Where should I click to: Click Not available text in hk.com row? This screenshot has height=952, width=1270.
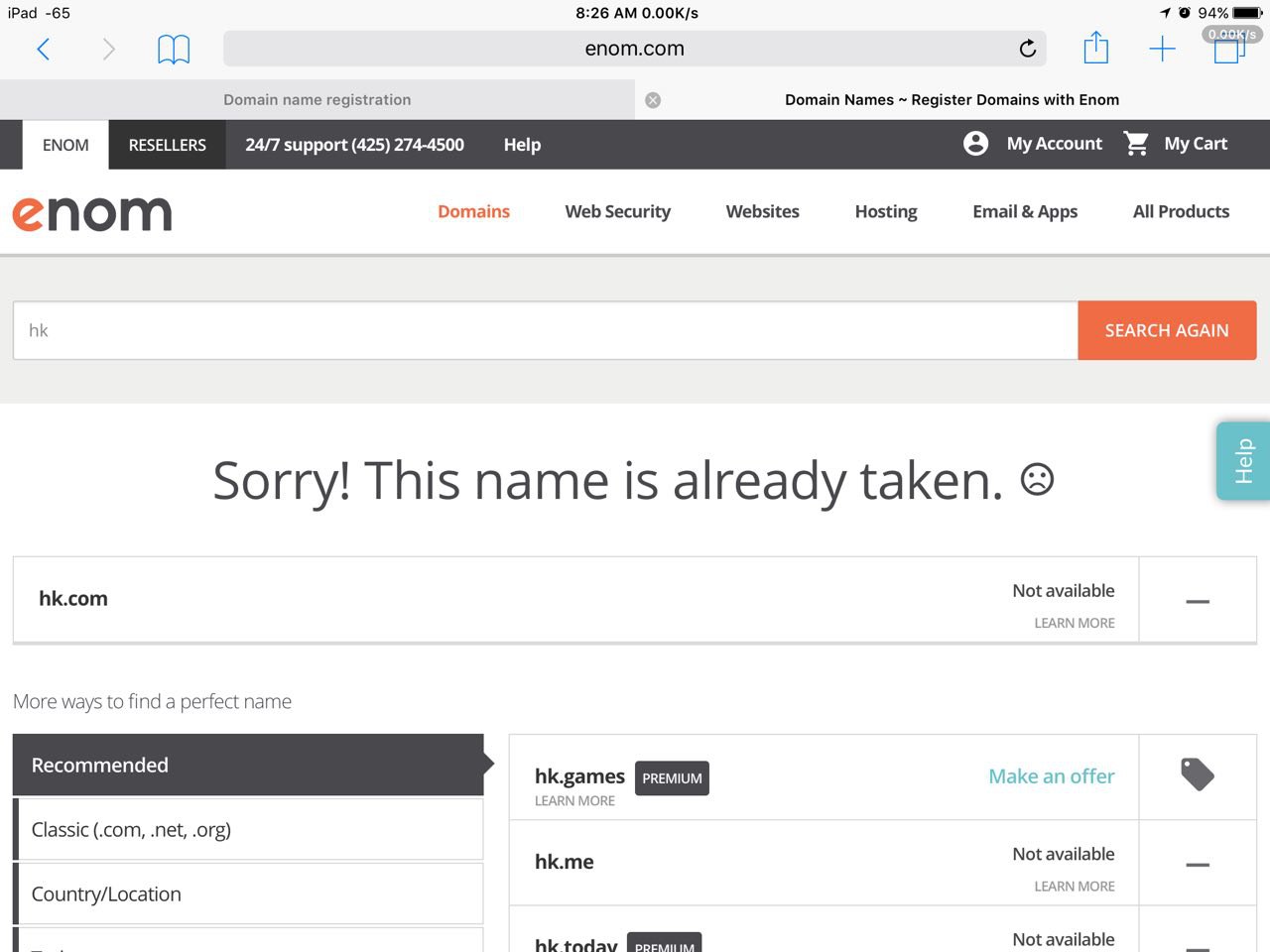pyautogui.click(x=1064, y=590)
